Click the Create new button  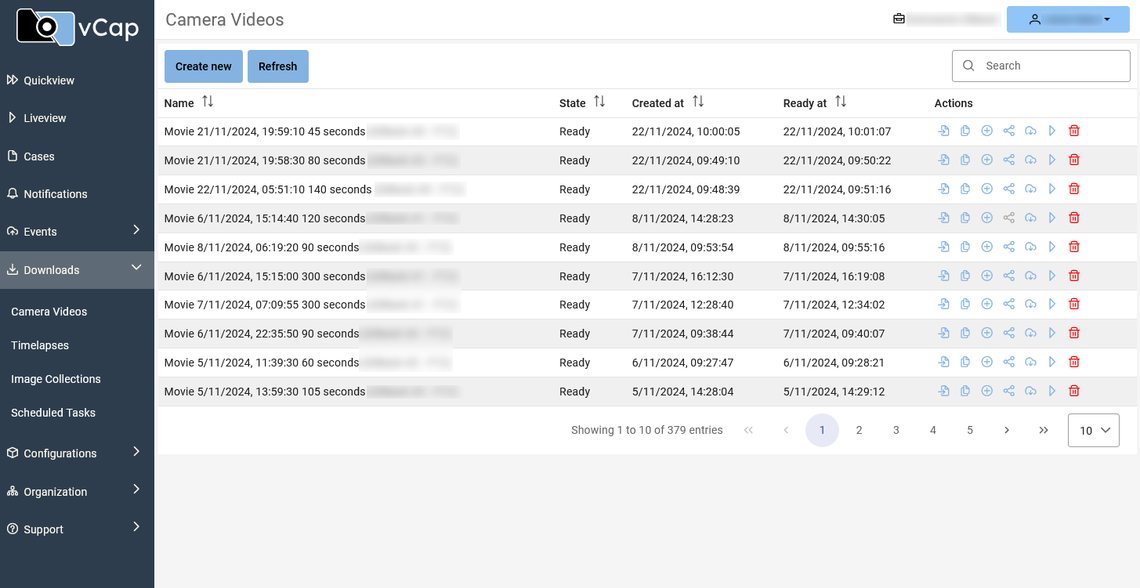pyautogui.click(x=203, y=66)
